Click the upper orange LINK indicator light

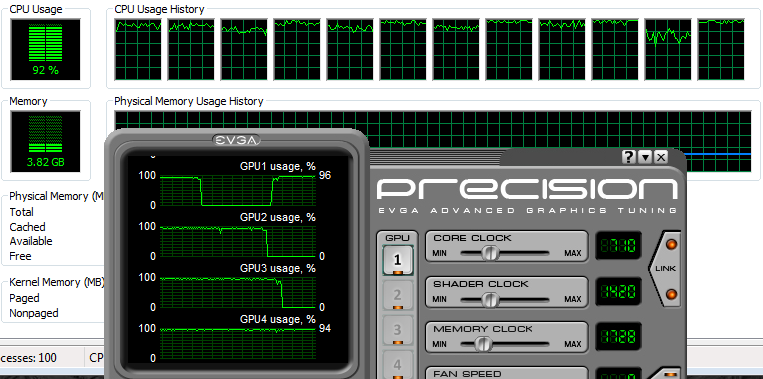[x=671, y=245]
